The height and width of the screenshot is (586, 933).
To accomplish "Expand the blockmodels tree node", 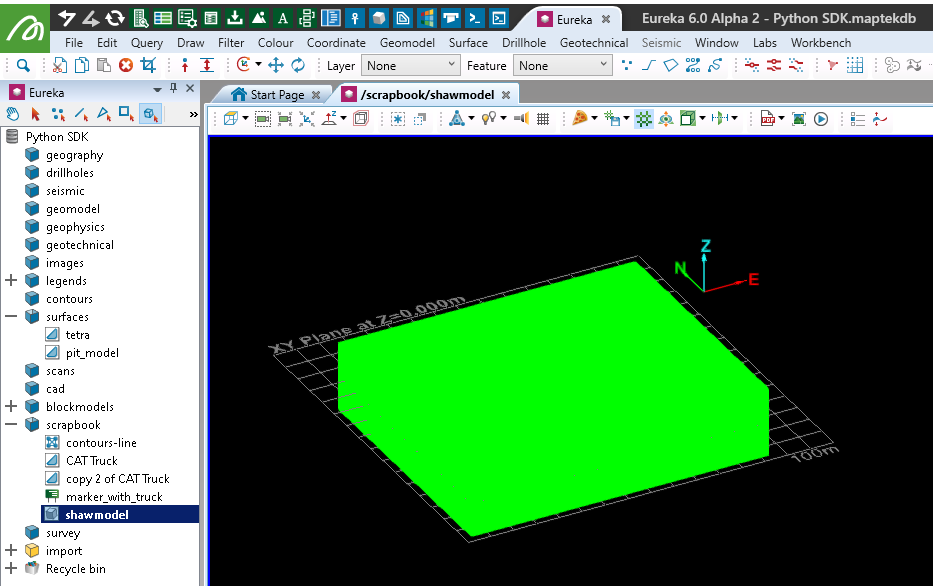I will (x=12, y=407).
